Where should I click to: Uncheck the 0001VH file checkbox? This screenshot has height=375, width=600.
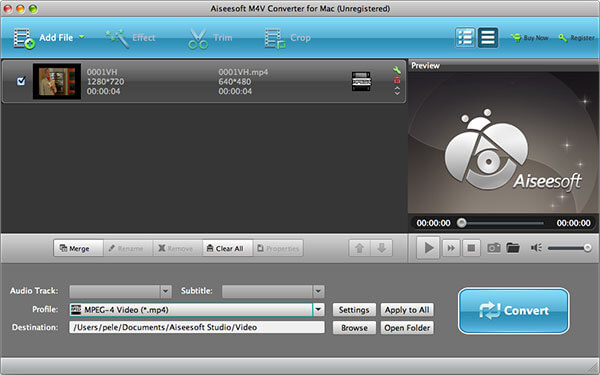pos(21,81)
